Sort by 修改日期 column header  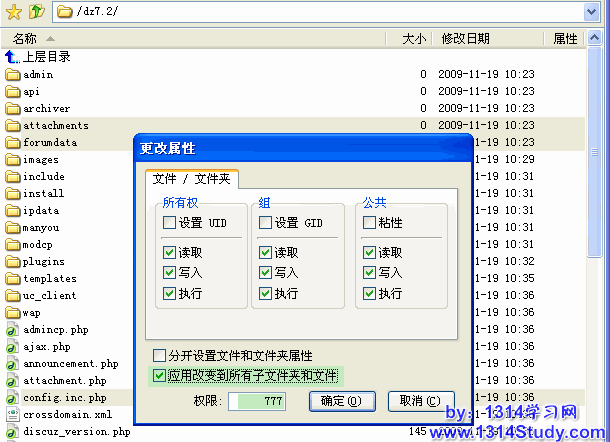click(465, 39)
